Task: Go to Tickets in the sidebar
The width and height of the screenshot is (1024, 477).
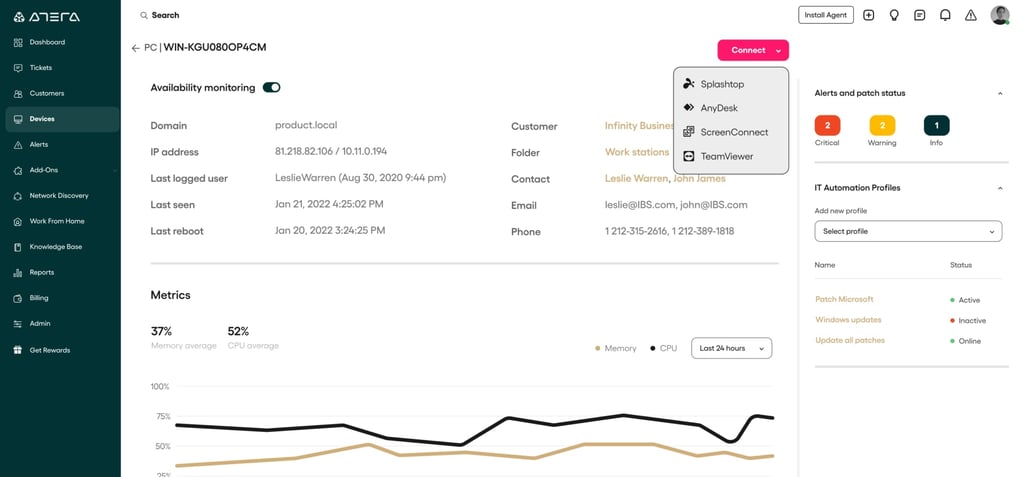Action: (x=41, y=68)
